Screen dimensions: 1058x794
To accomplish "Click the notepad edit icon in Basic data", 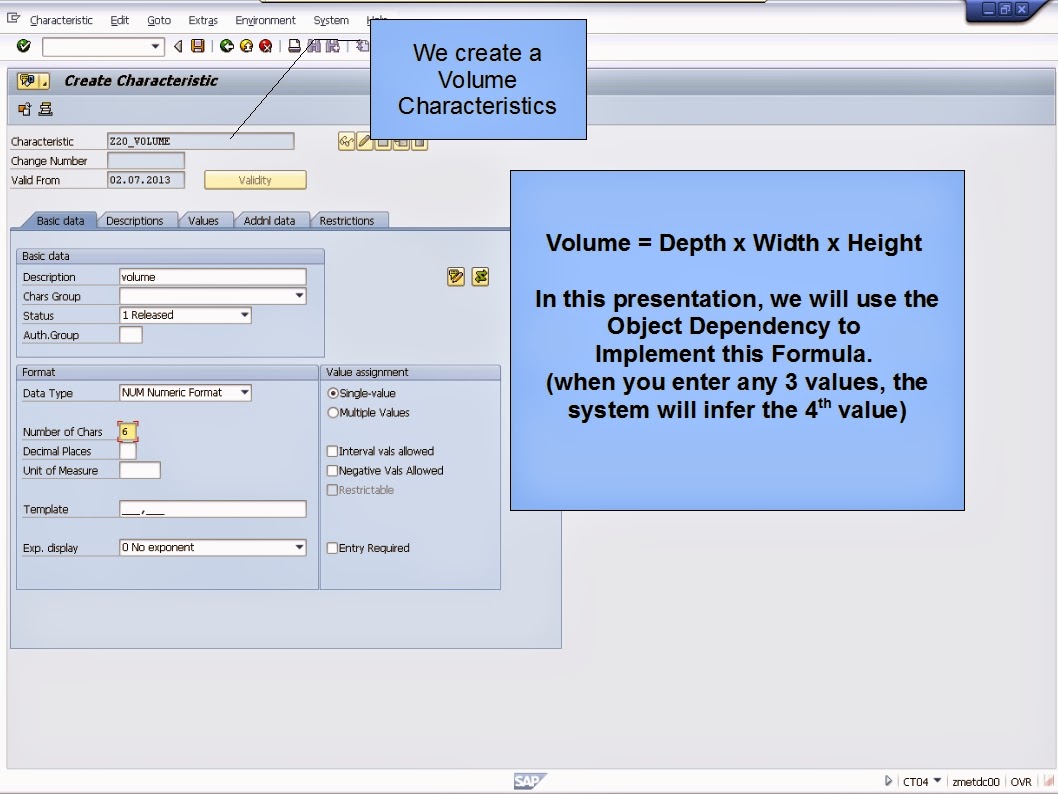I will click(x=455, y=277).
